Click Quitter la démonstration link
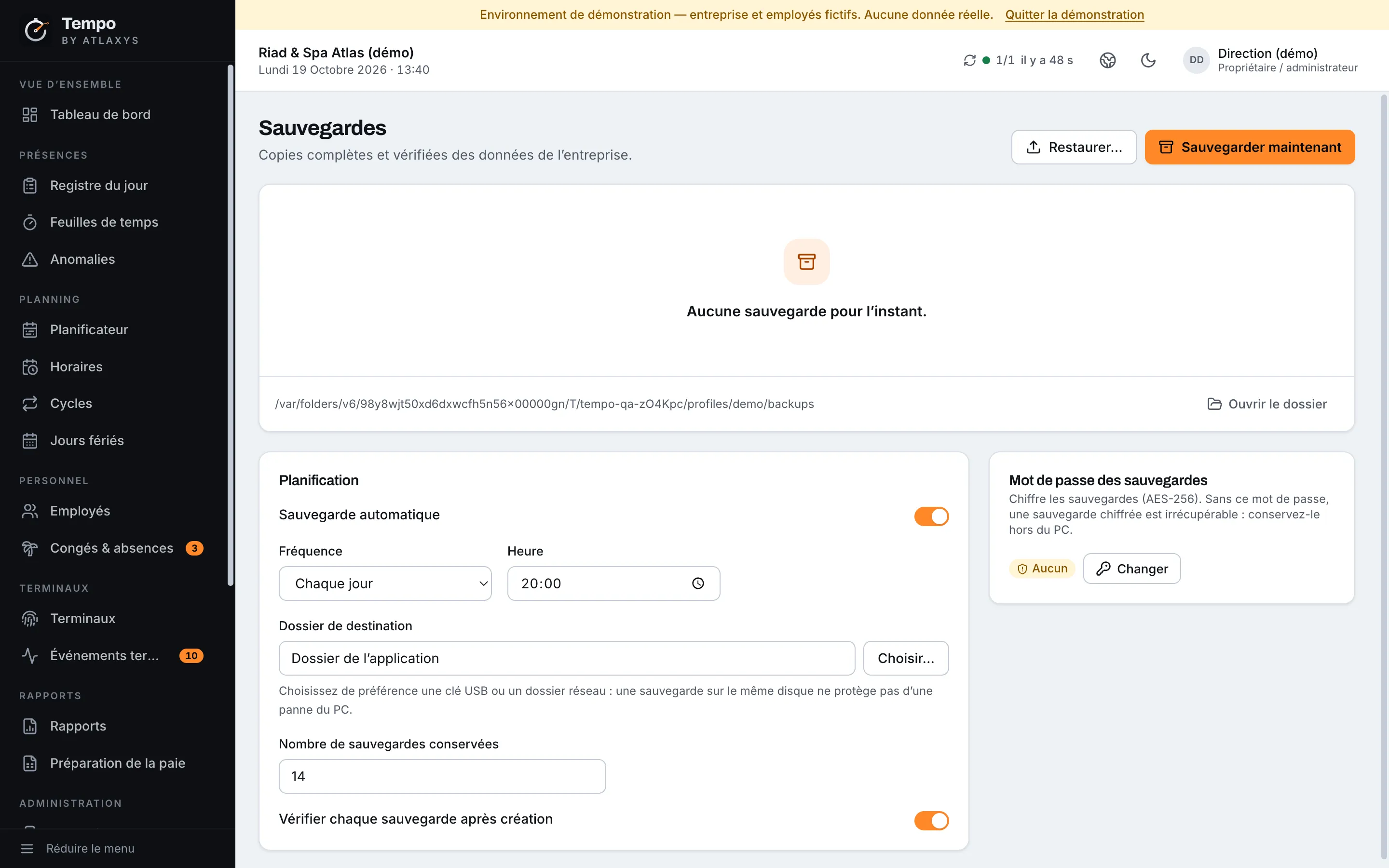Viewport: 1389px width, 868px height. 1075,15
